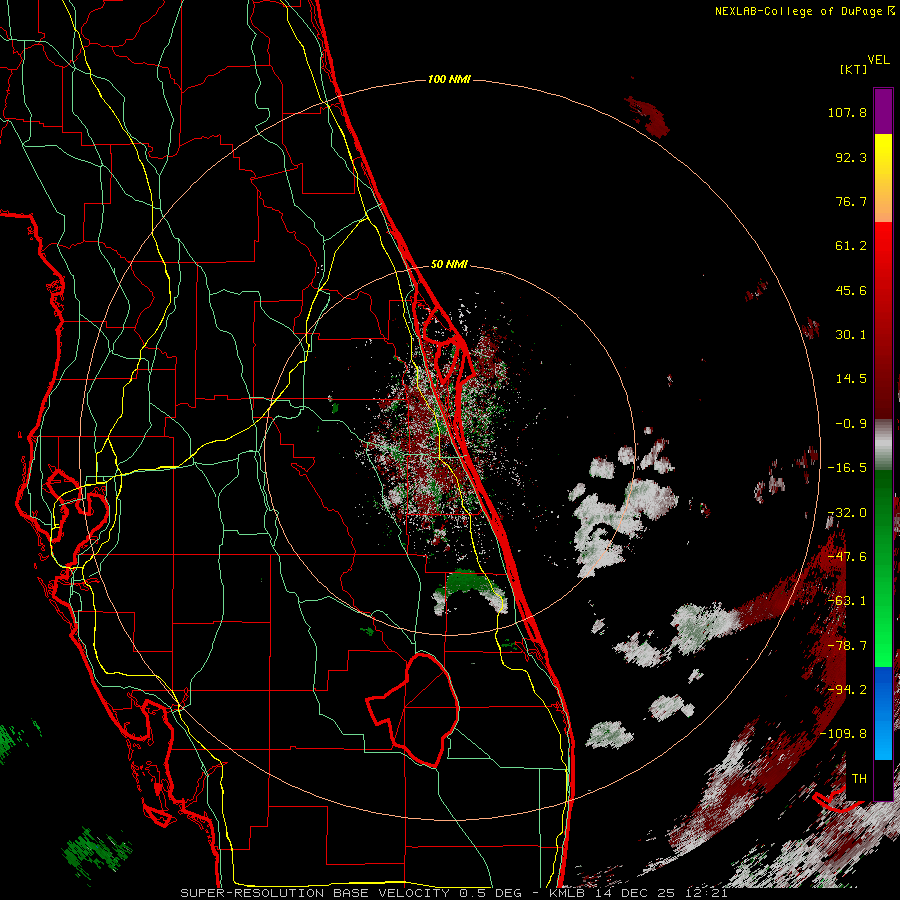Viewport: 900px width, 900px height.
Task: Select the -94.2 scale value
Action: pyautogui.click(x=847, y=689)
